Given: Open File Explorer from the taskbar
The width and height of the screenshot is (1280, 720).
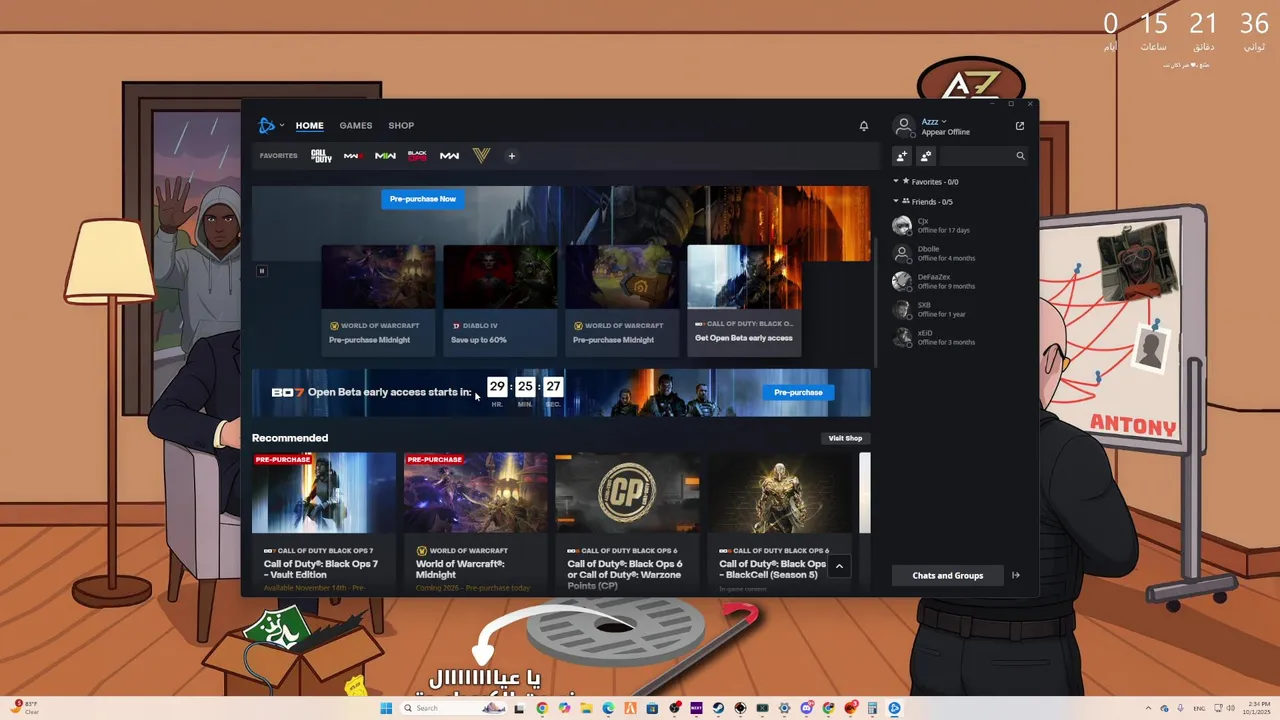Looking at the screenshot, I should [x=586, y=708].
